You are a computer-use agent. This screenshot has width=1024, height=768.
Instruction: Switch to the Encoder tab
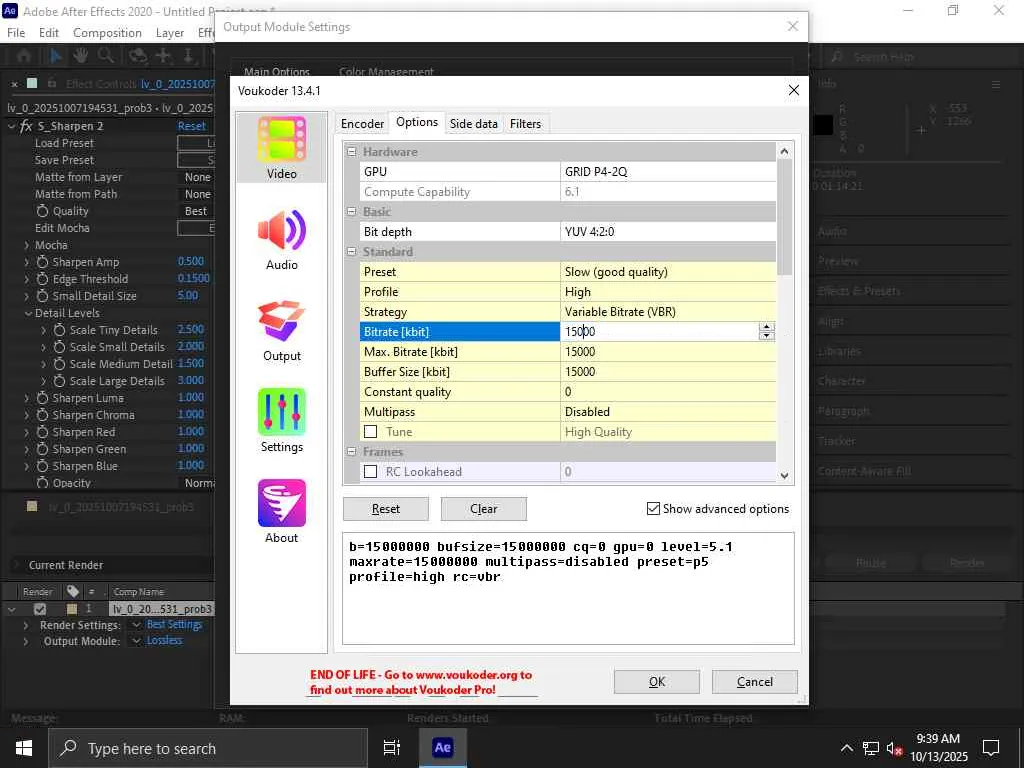pyautogui.click(x=362, y=123)
